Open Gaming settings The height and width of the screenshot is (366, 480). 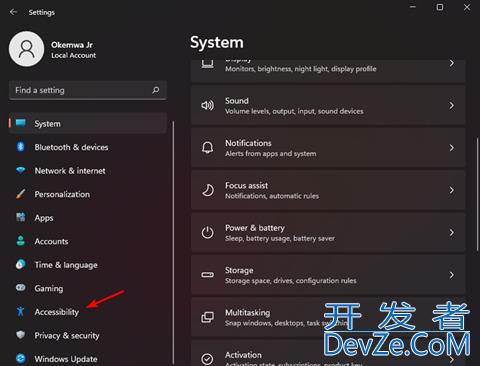point(88,288)
